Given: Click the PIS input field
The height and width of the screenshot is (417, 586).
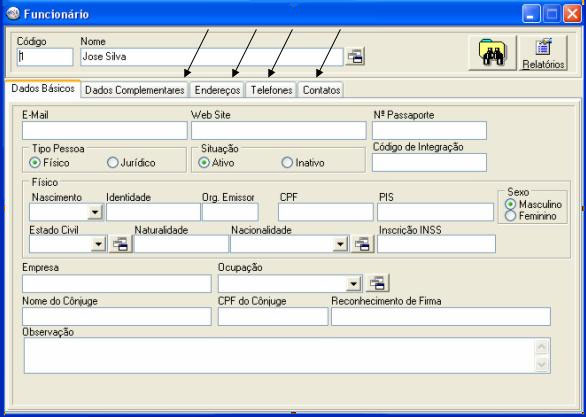Looking at the screenshot, I should 435,212.
